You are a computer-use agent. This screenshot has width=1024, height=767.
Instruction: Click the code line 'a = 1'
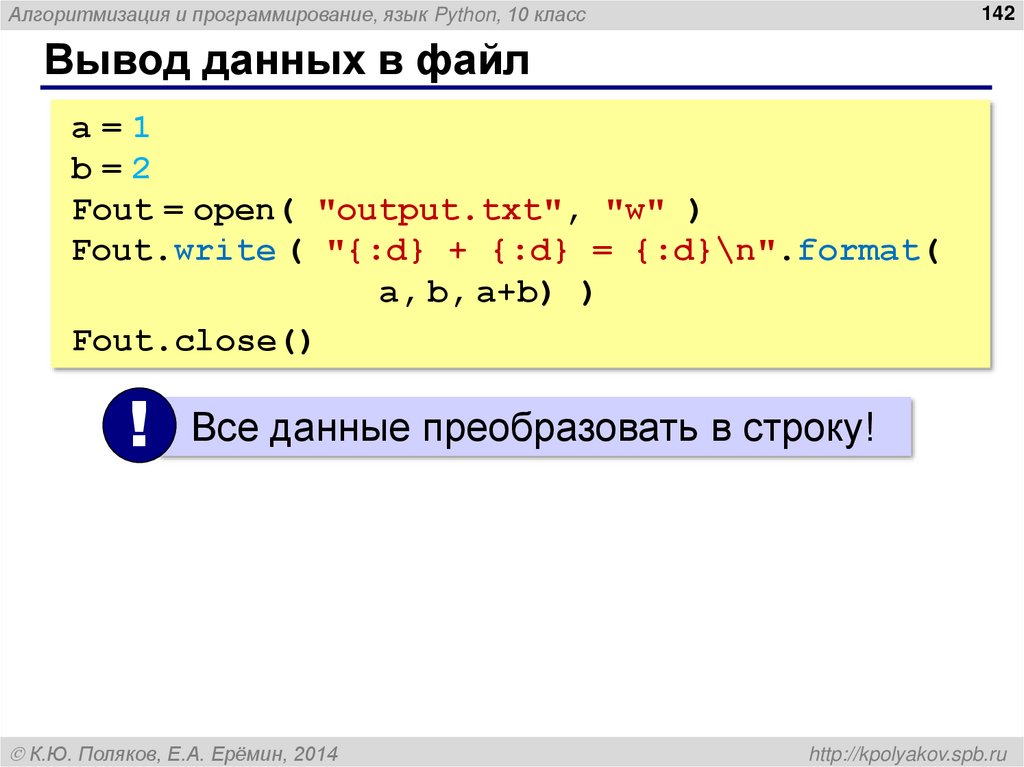click(111, 127)
